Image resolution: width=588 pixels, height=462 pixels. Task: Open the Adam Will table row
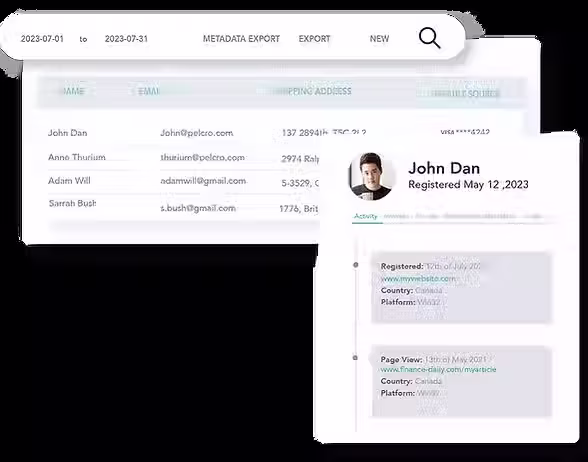click(x=183, y=182)
